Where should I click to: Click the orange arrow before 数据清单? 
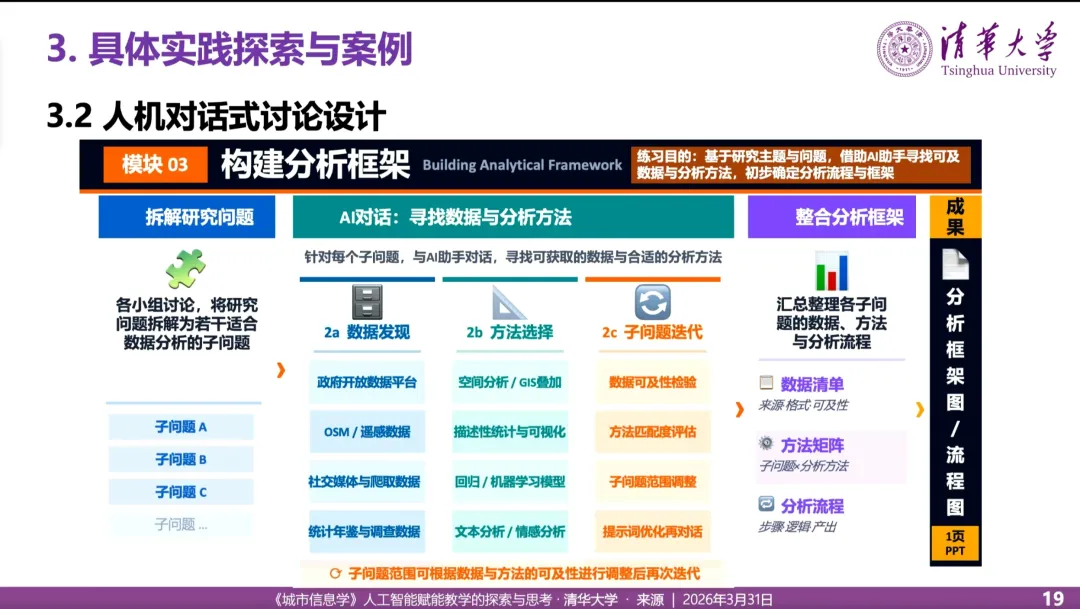pos(740,409)
